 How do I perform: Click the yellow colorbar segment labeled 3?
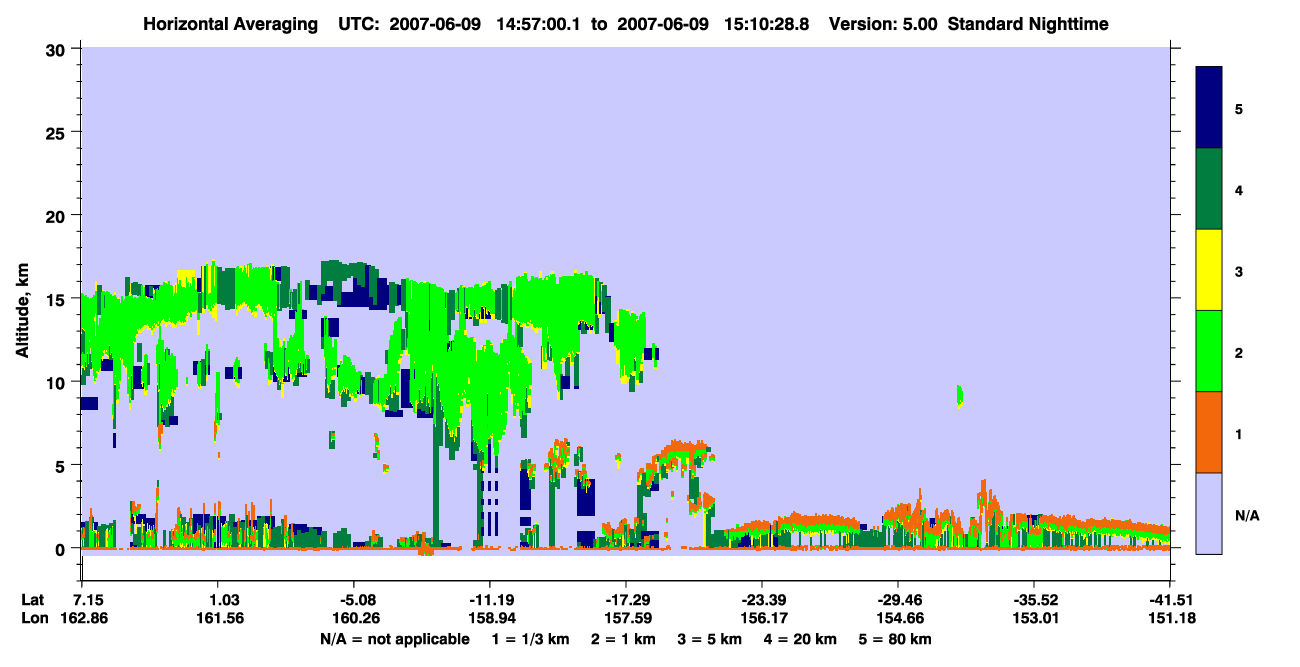[x=1209, y=270]
